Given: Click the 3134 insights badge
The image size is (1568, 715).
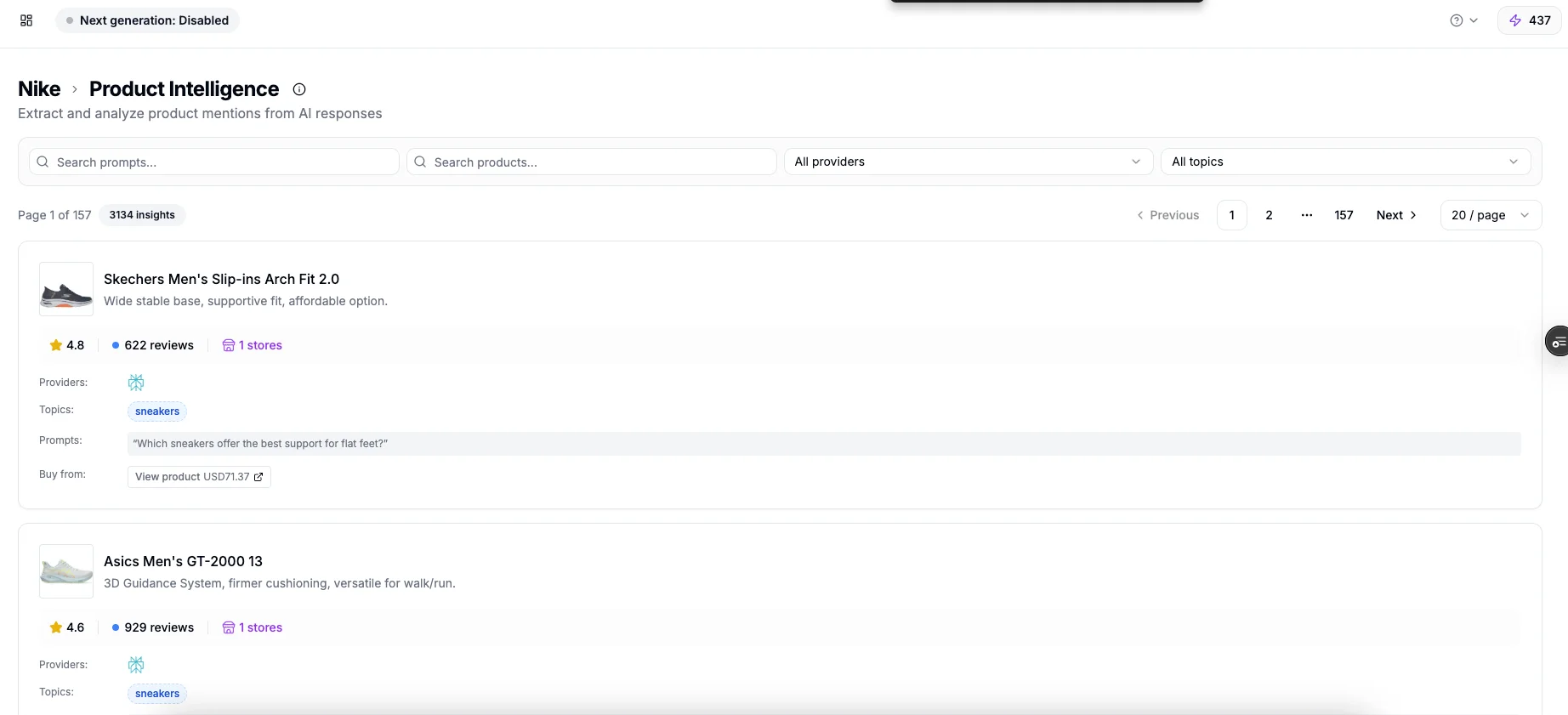Looking at the screenshot, I should pyautogui.click(x=142, y=215).
